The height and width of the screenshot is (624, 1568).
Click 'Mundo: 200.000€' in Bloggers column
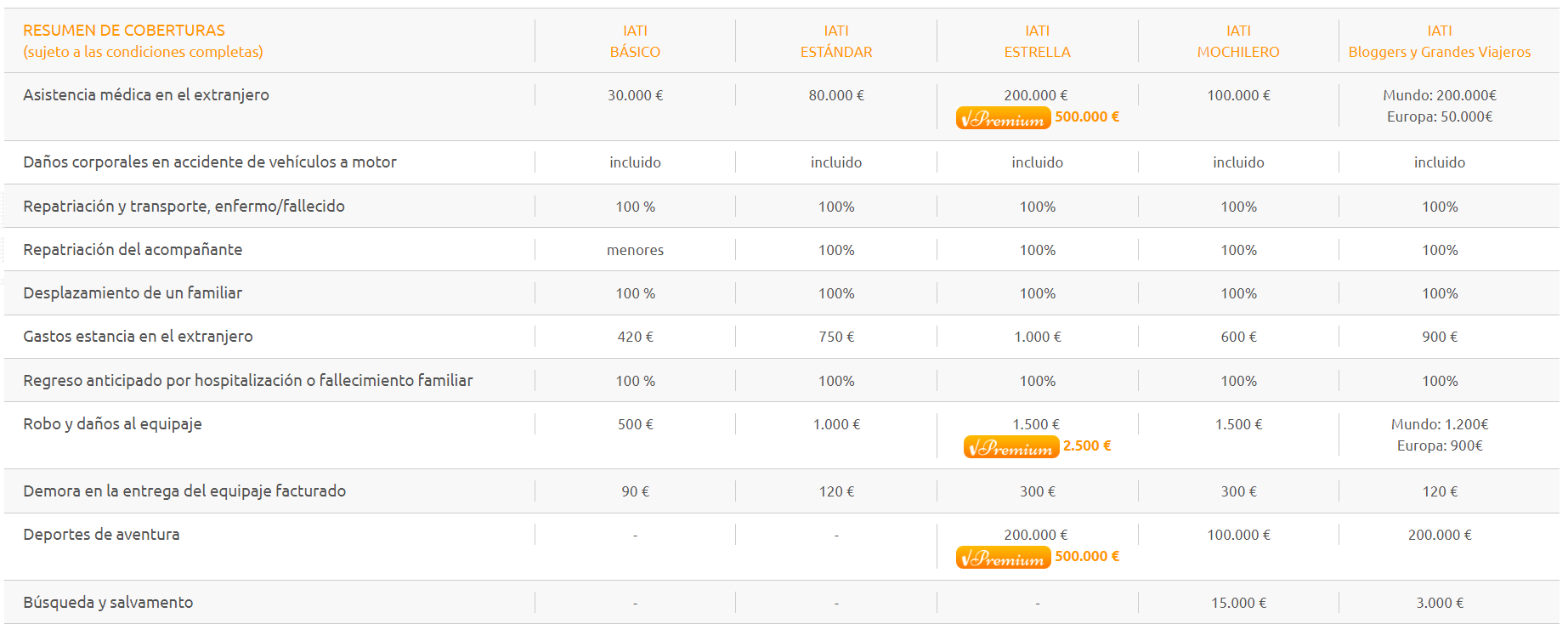coord(1440,96)
